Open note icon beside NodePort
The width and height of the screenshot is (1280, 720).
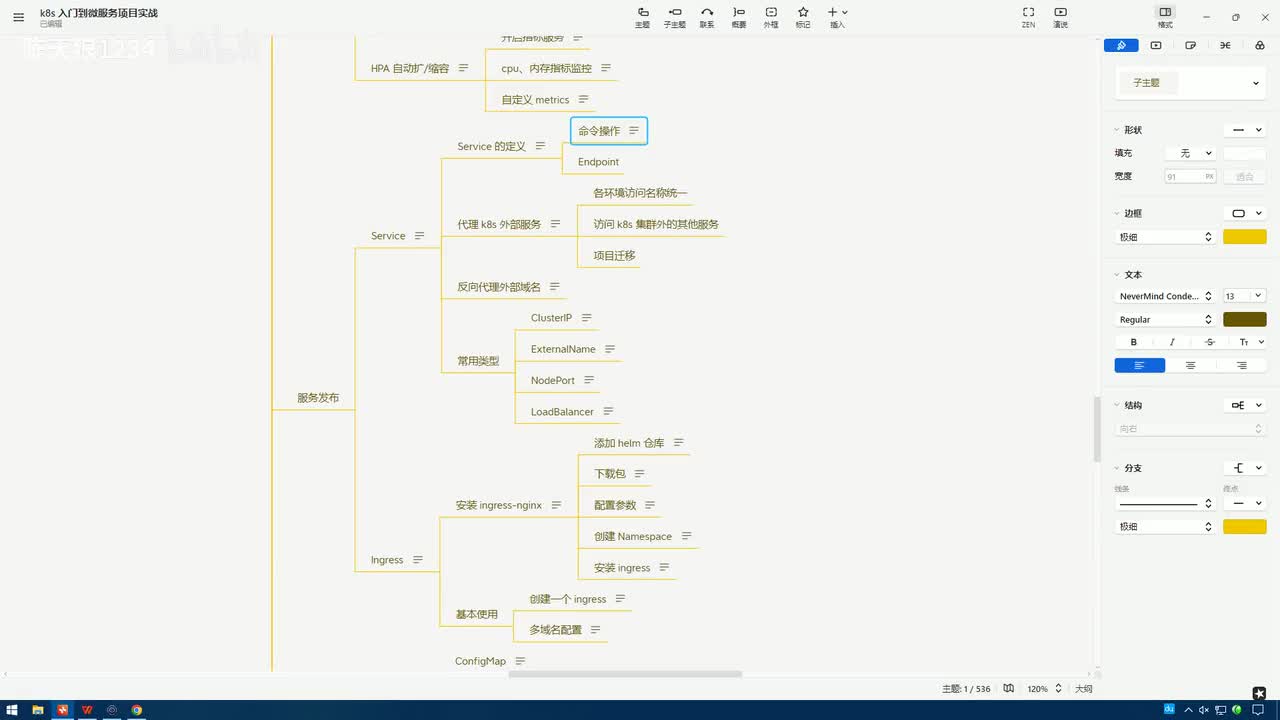pyautogui.click(x=589, y=380)
